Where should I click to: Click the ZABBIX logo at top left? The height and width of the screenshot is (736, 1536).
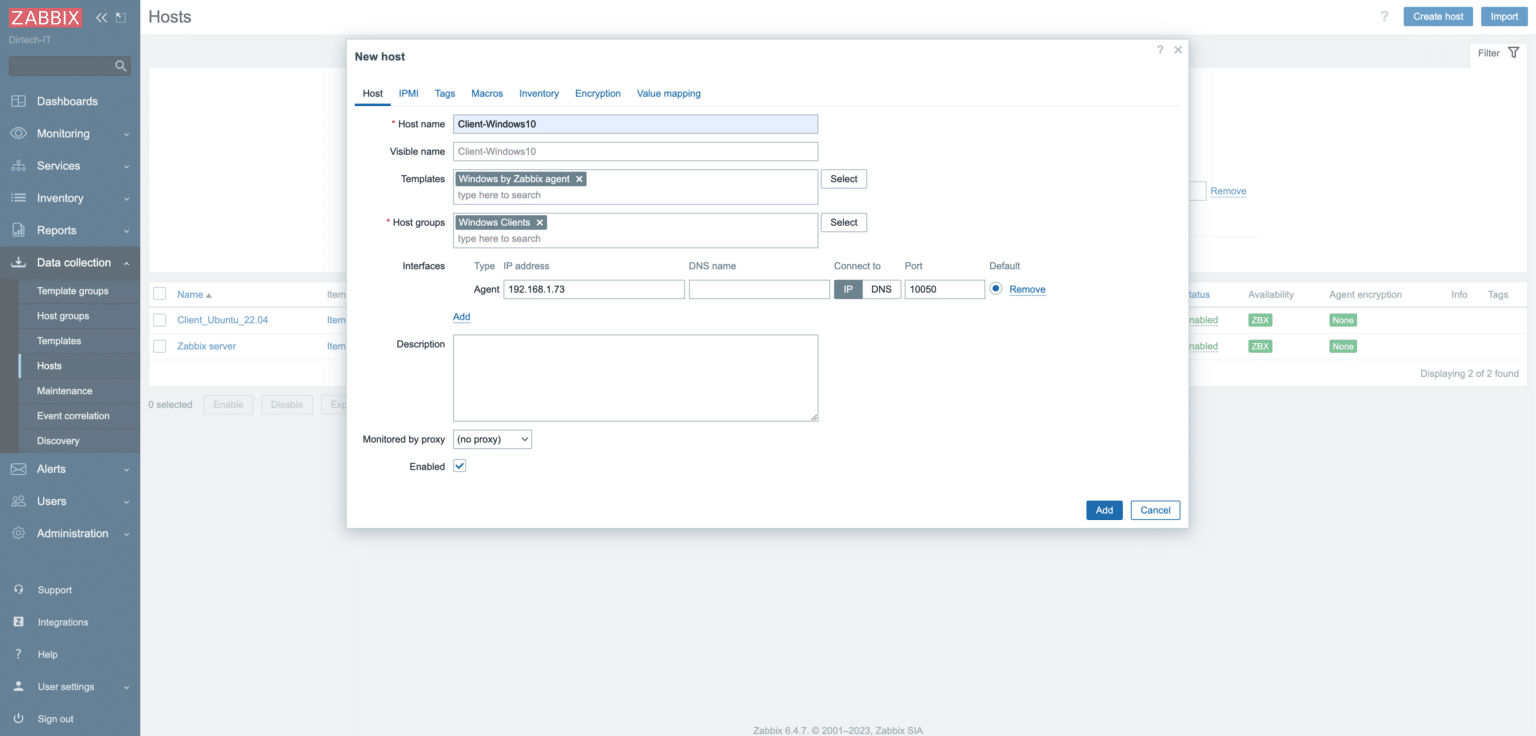tap(45, 16)
